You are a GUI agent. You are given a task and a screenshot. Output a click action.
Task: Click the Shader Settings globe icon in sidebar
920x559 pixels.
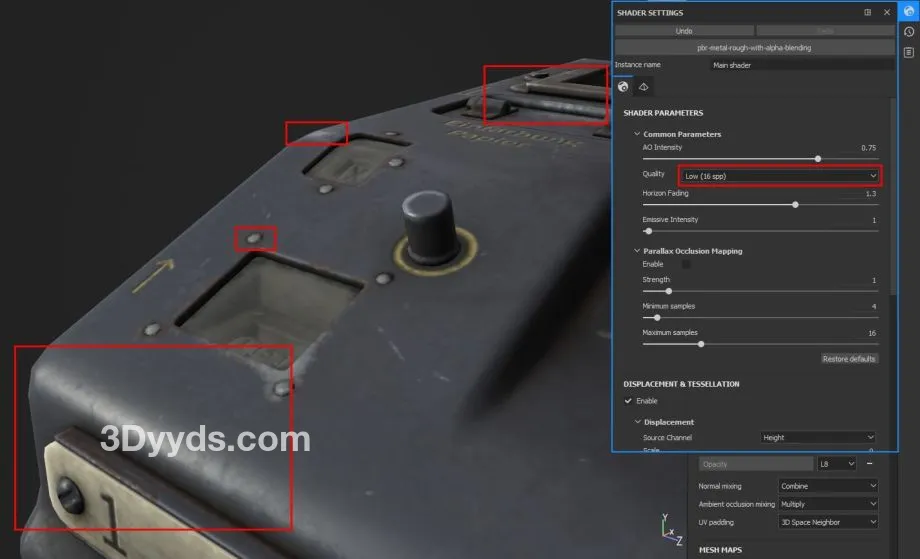click(x=908, y=12)
